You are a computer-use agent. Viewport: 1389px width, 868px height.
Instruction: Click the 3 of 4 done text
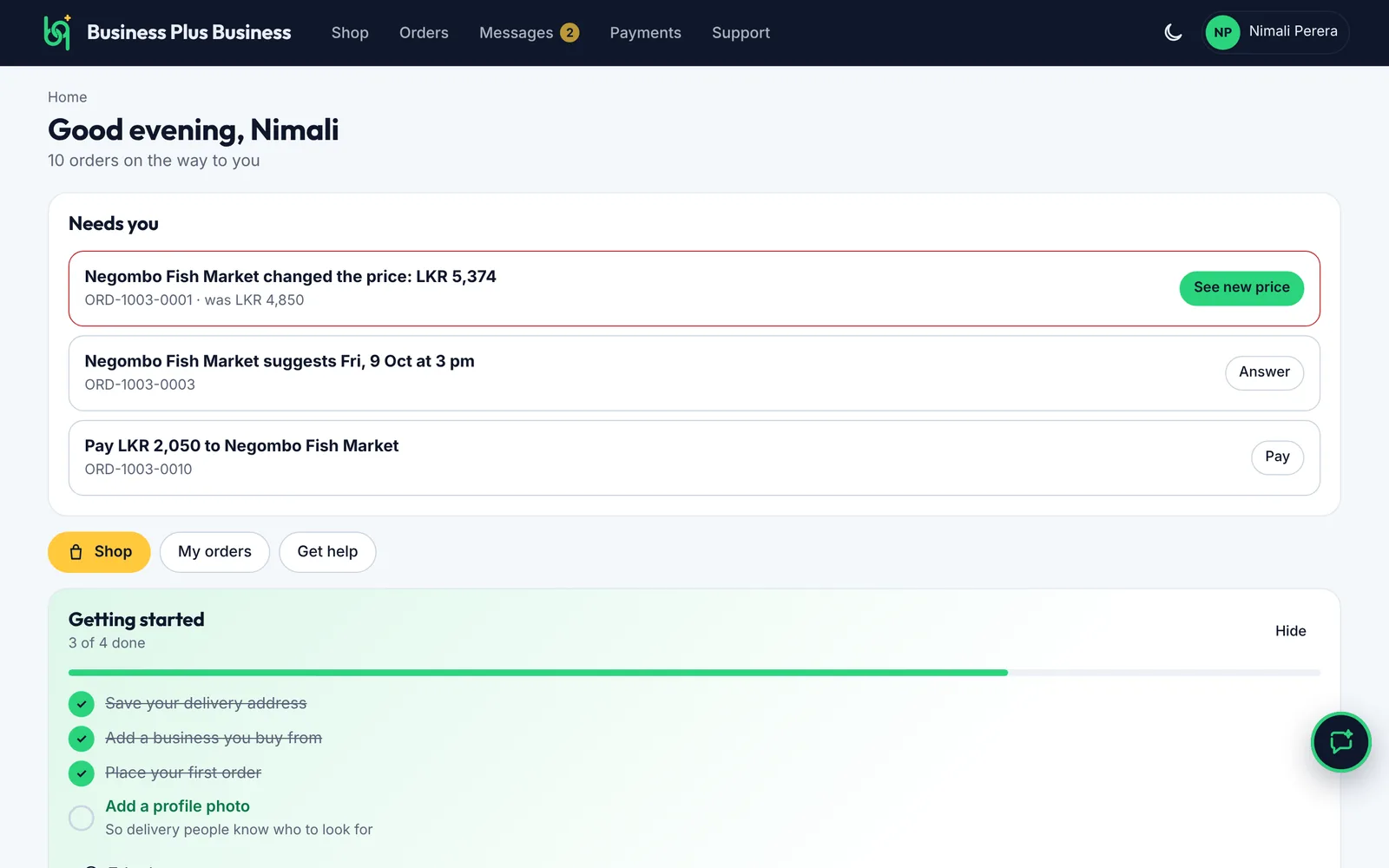tap(107, 643)
